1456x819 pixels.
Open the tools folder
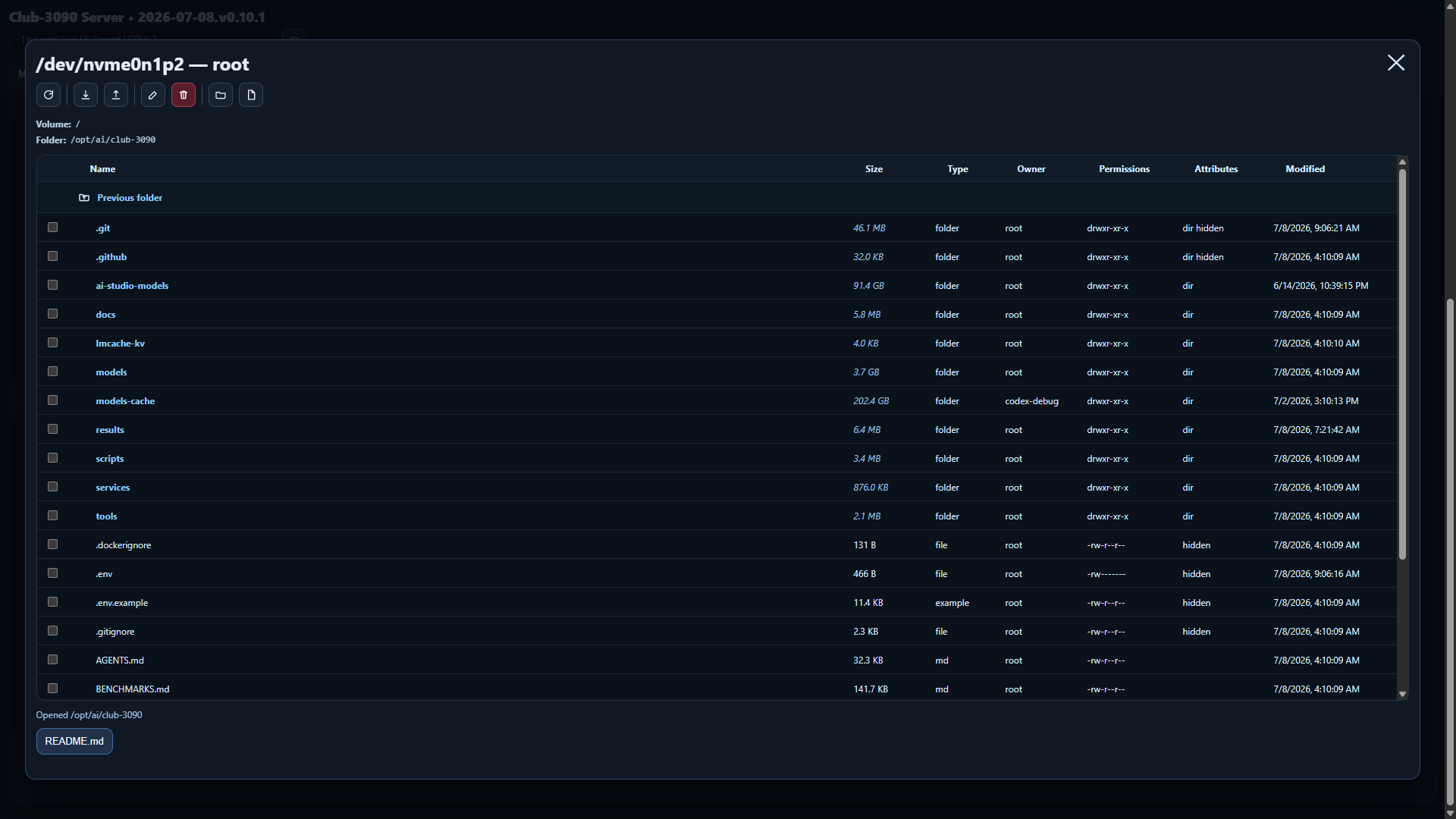(106, 516)
